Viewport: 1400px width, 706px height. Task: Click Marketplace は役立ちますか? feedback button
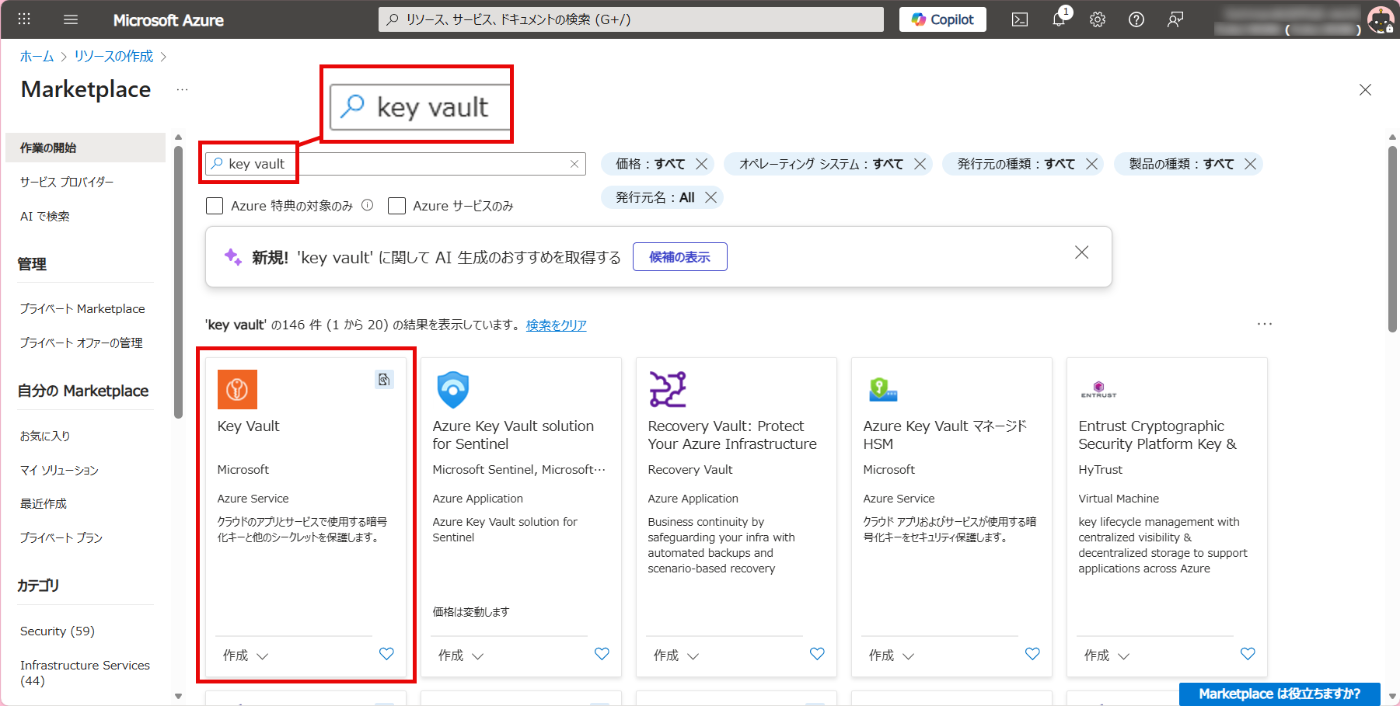[x=1279, y=694]
